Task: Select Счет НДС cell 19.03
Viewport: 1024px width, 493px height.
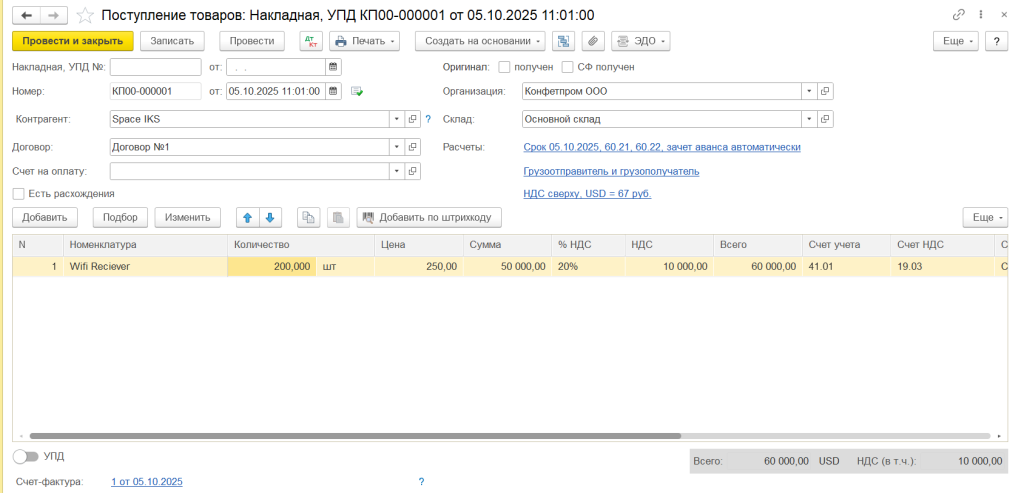Action: click(x=942, y=266)
